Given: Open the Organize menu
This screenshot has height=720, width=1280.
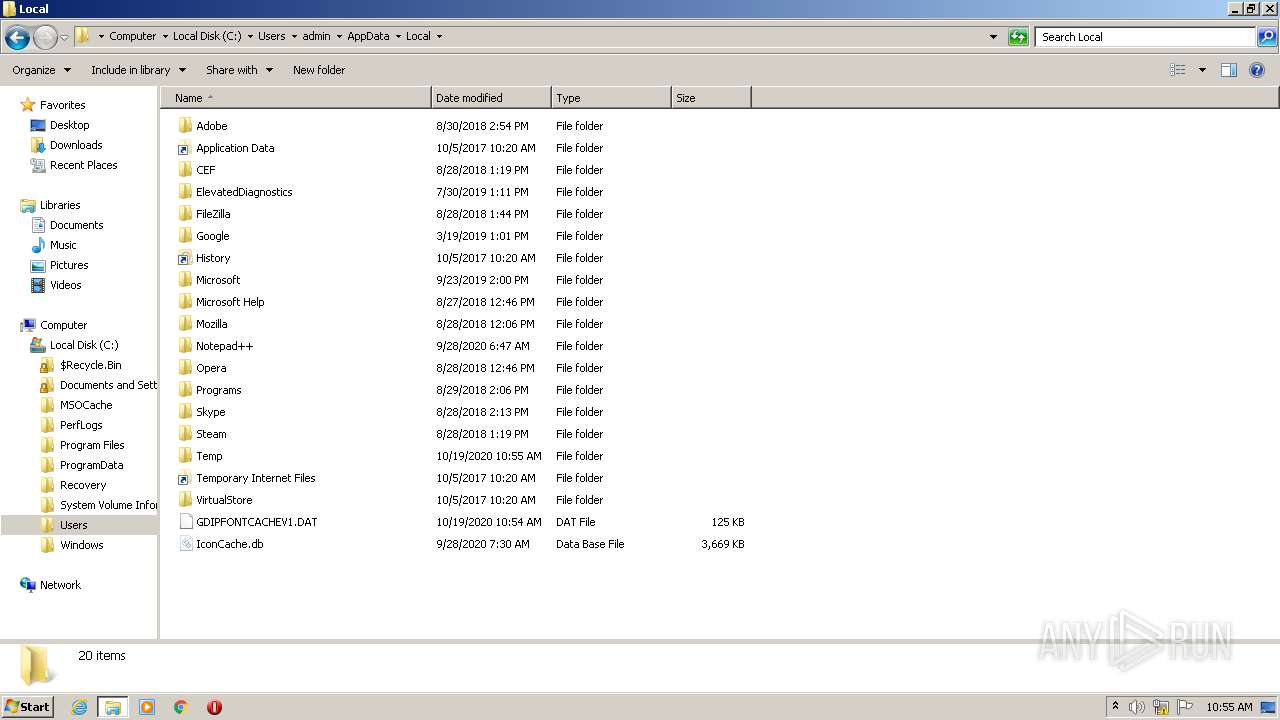Looking at the screenshot, I should coord(42,70).
